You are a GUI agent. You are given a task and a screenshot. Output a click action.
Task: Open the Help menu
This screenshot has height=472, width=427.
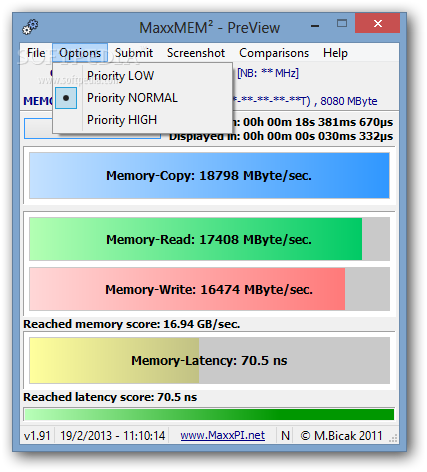pyautogui.click(x=335, y=53)
